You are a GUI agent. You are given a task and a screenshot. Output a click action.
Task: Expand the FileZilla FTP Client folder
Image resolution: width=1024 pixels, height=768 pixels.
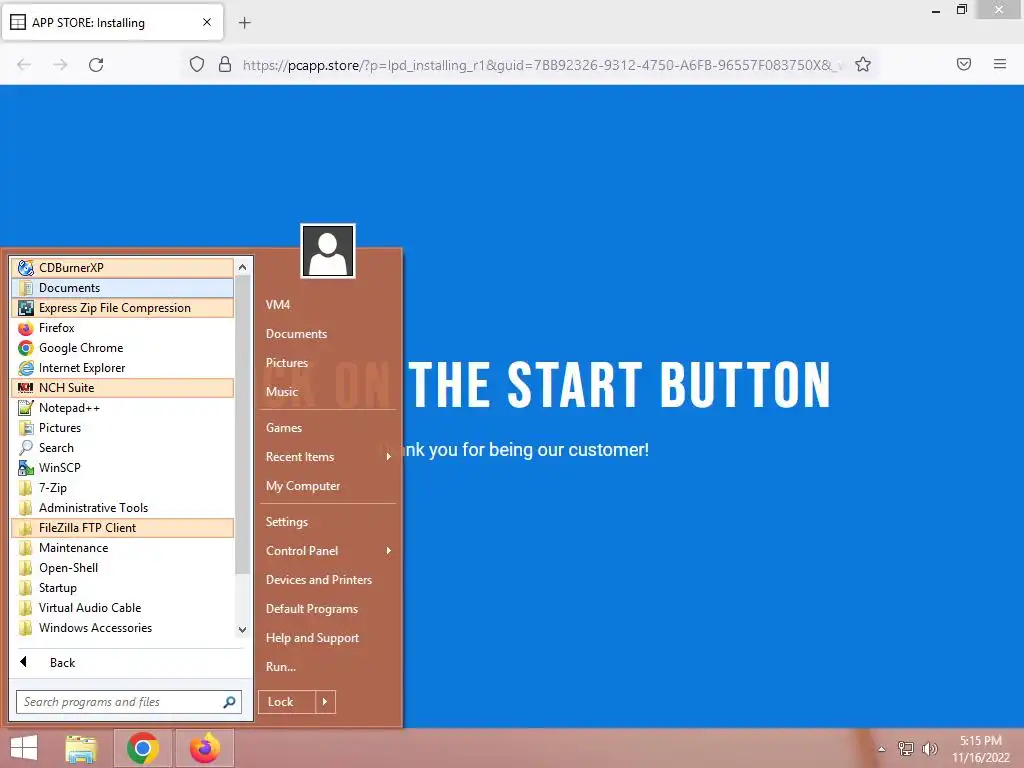(122, 528)
